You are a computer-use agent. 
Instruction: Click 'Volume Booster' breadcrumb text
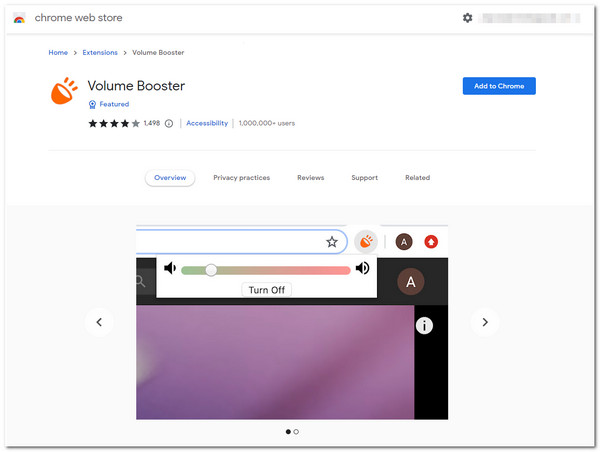[158, 52]
